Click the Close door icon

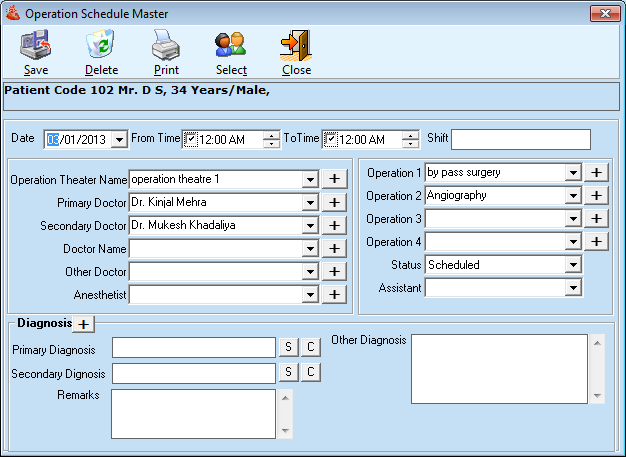coord(296,46)
